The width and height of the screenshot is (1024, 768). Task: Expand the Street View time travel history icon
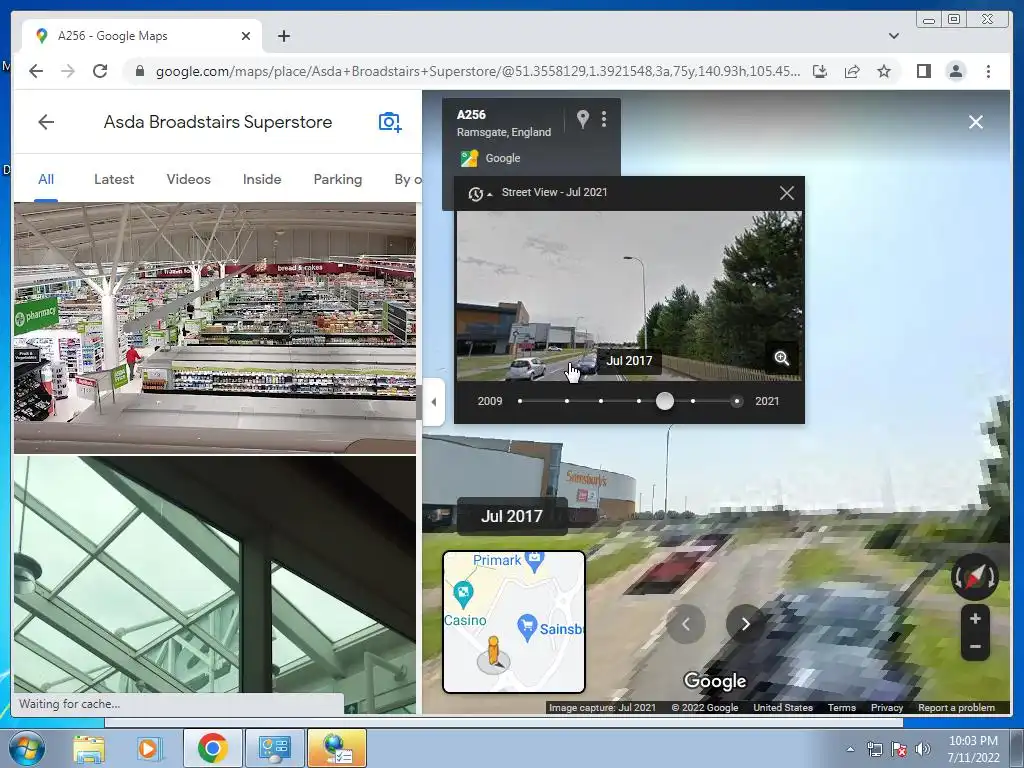tap(479, 193)
